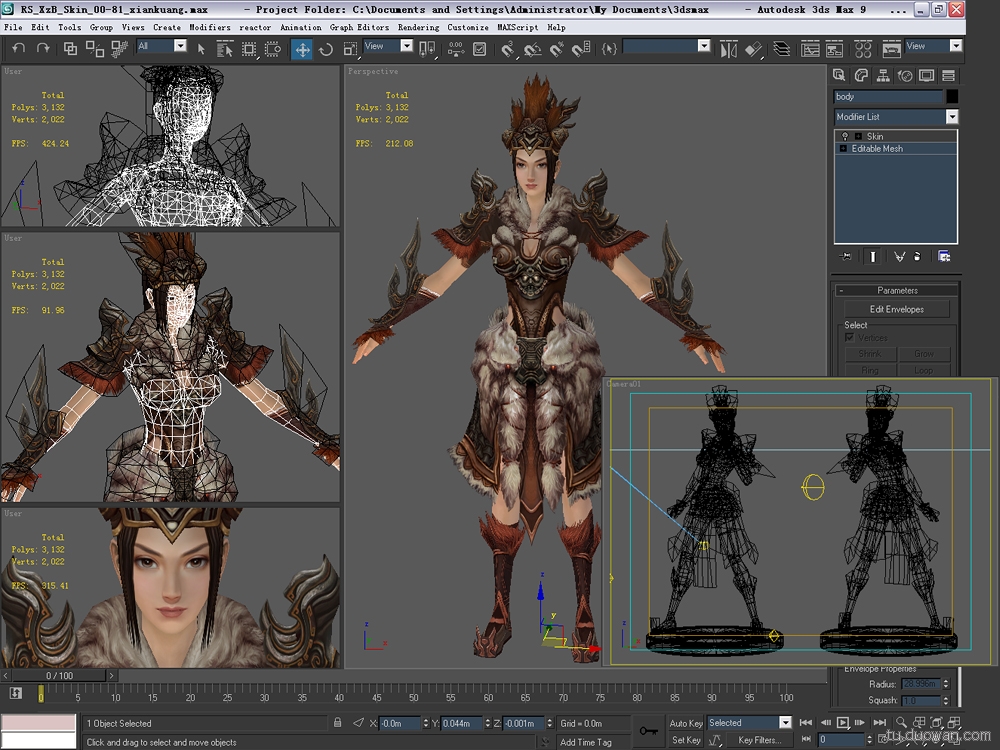Open the Hierarchy command panel tab
This screenshot has height=750, width=1000.
point(885,75)
